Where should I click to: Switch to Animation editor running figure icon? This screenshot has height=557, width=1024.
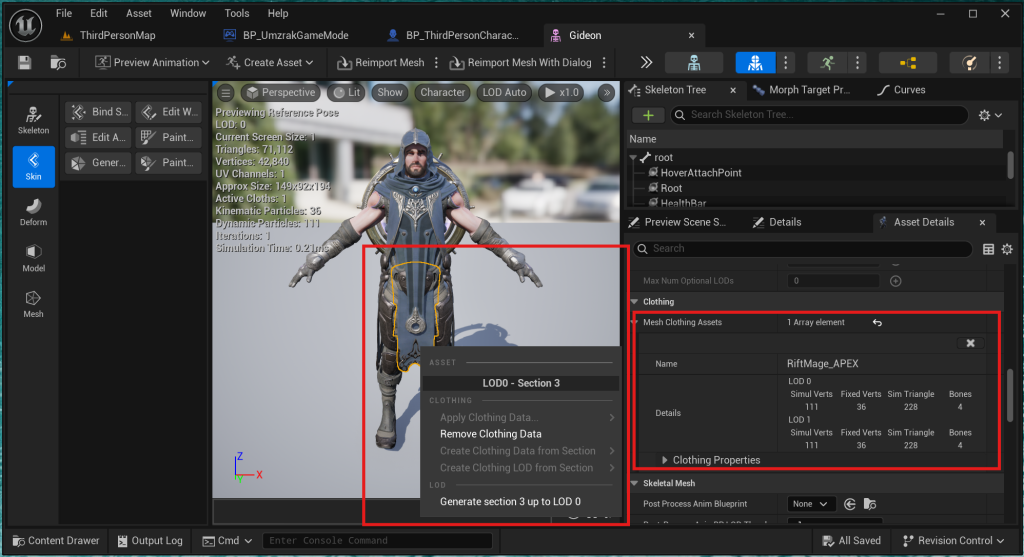[827, 63]
